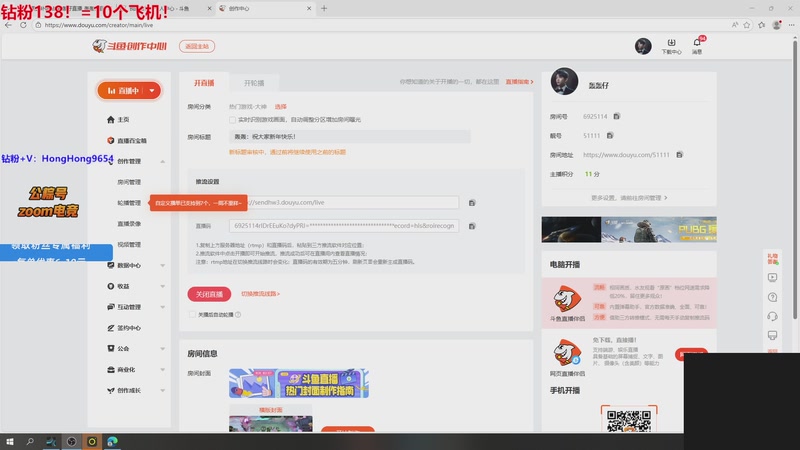Viewport: 800px width, 450px height.
Task: Collapse the 创作管理 sidebar section
Action: 163,161
